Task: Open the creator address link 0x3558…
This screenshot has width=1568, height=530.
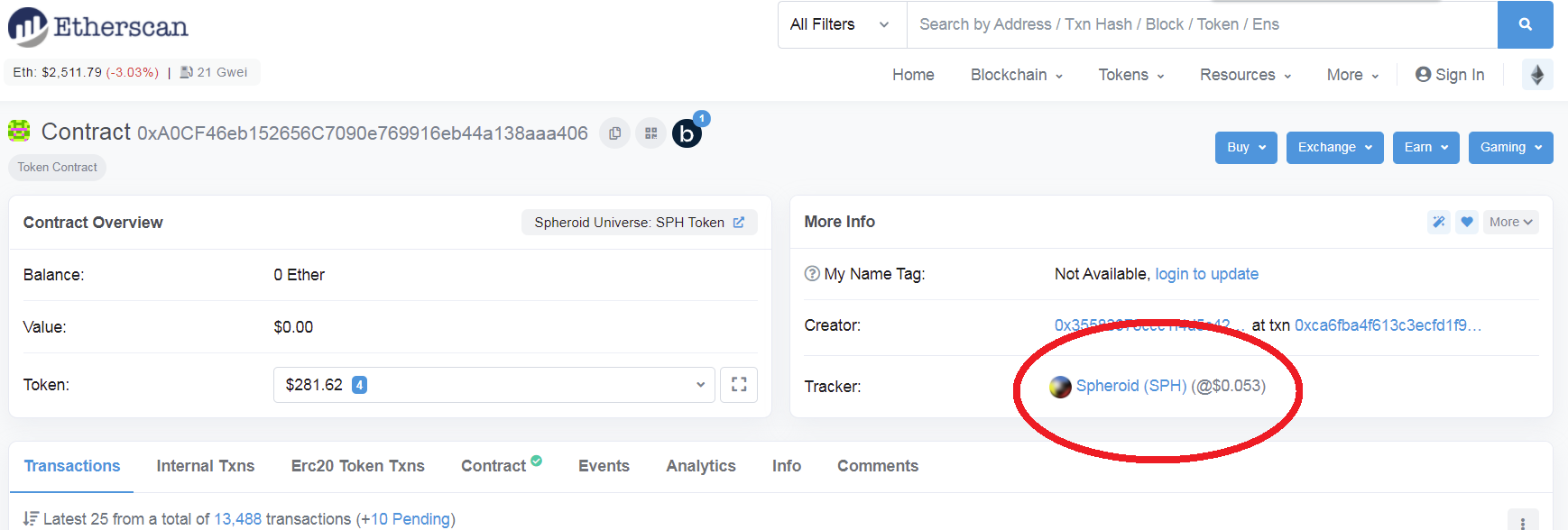Action: click(1149, 325)
